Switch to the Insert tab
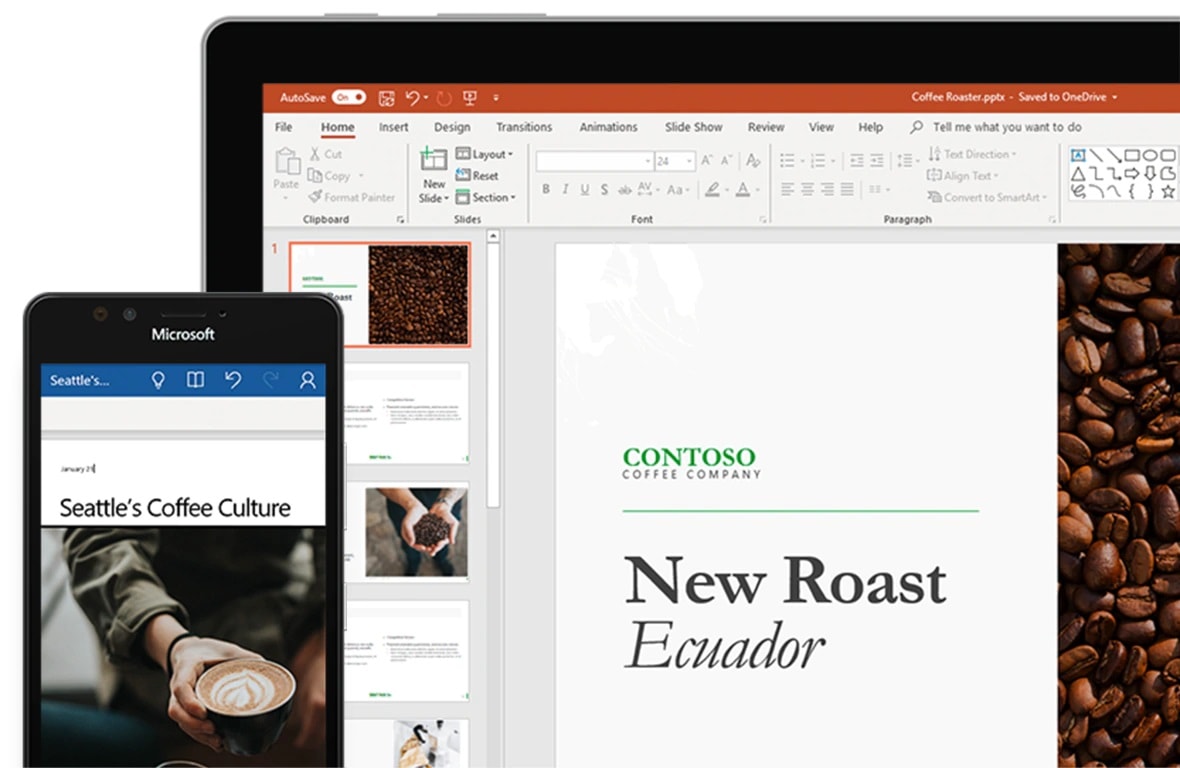Image resolution: width=1180 pixels, height=768 pixels. (x=394, y=127)
